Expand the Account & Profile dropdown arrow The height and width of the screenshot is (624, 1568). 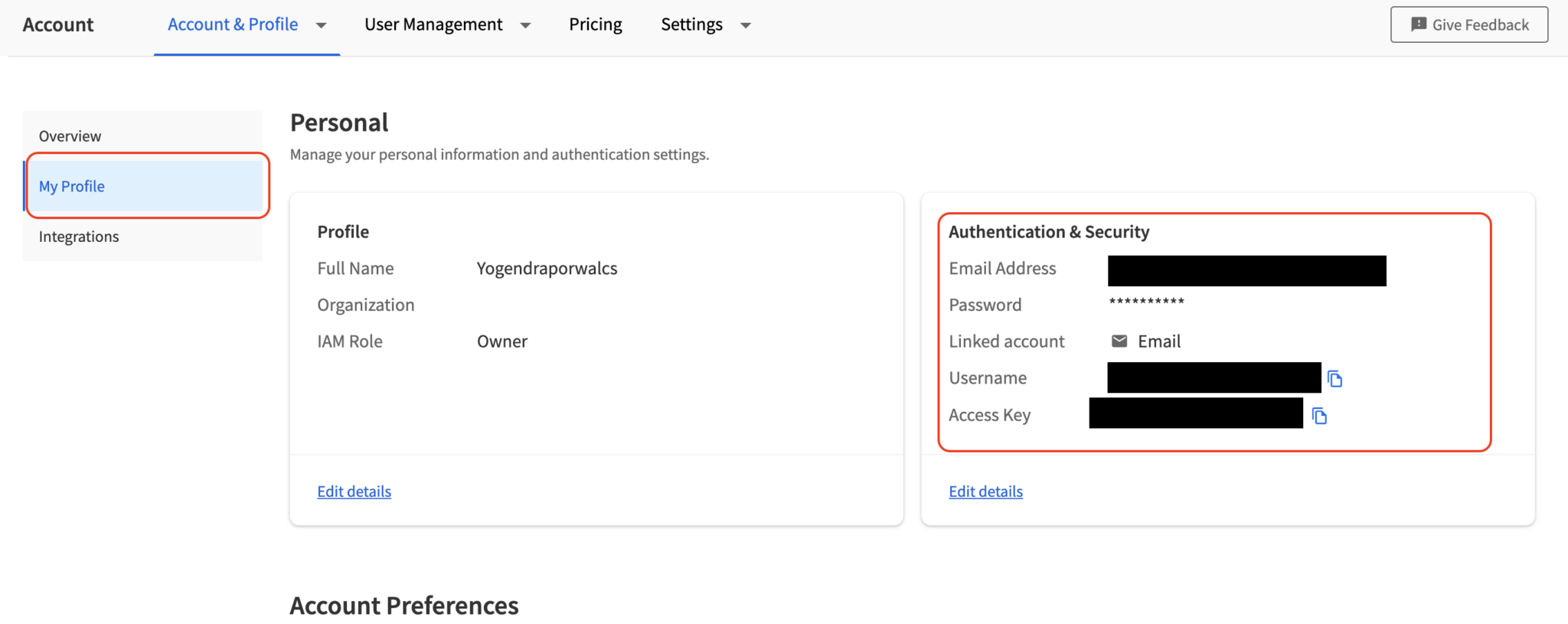tap(322, 25)
